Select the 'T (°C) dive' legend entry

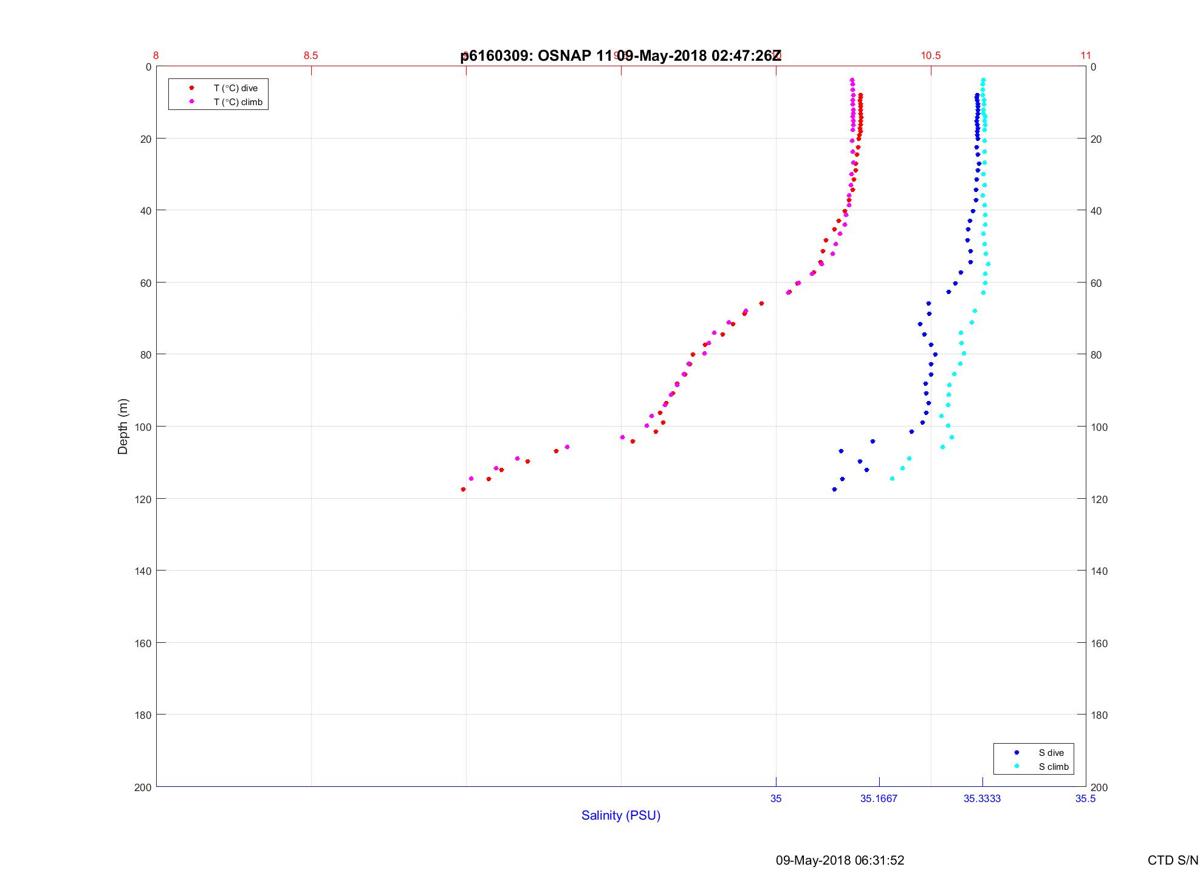click(235, 88)
